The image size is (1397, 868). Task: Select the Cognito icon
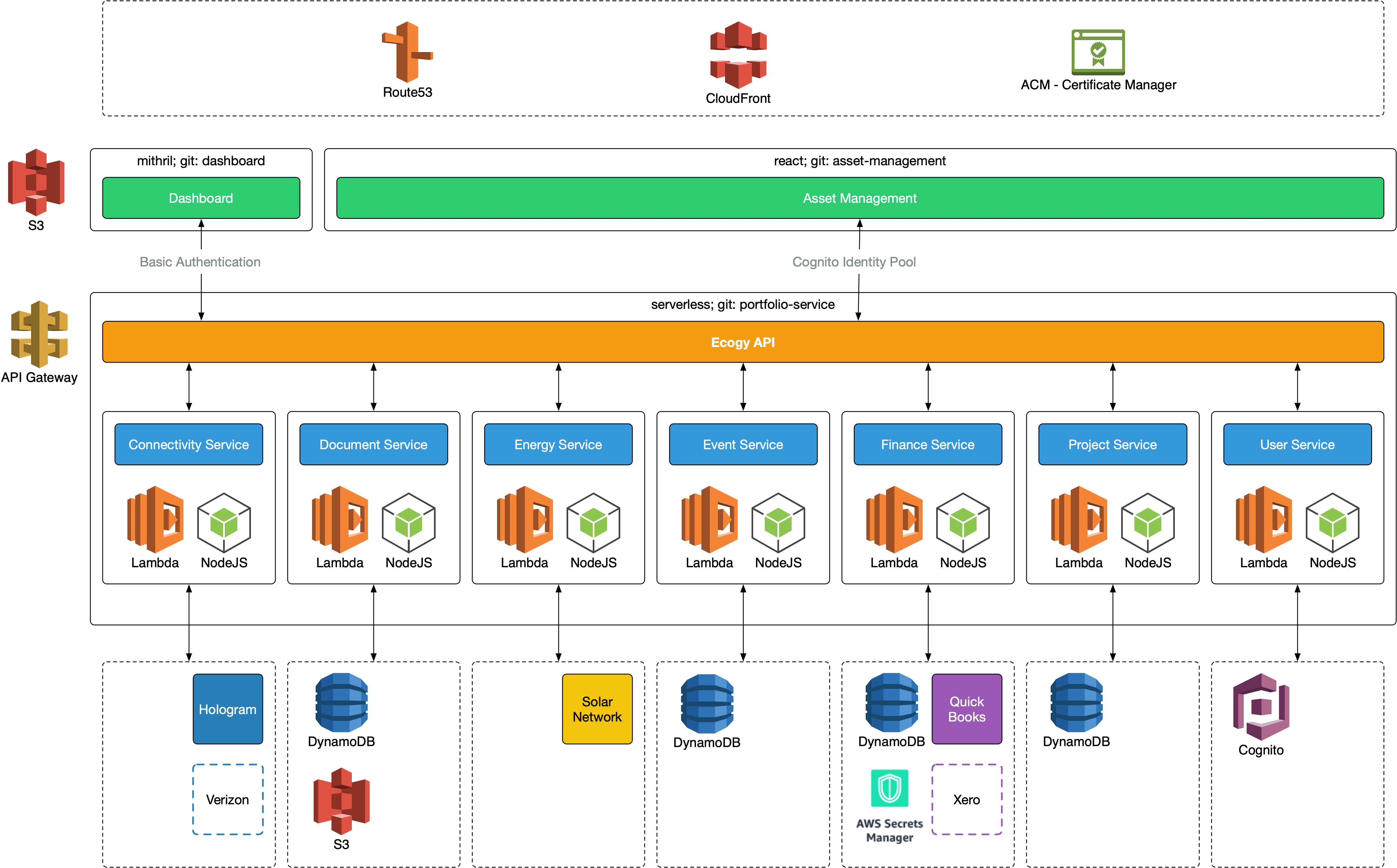(x=1261, y=707)
